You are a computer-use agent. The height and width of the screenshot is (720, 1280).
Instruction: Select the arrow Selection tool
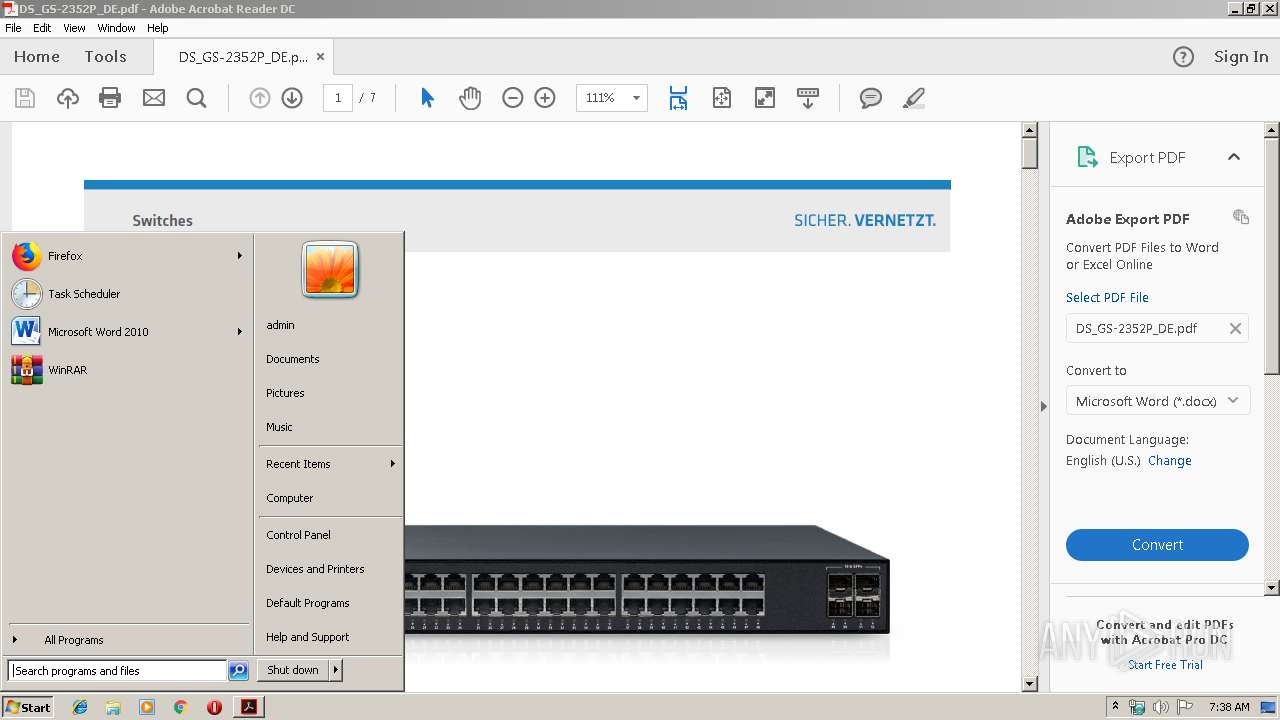tap(427, 98)
